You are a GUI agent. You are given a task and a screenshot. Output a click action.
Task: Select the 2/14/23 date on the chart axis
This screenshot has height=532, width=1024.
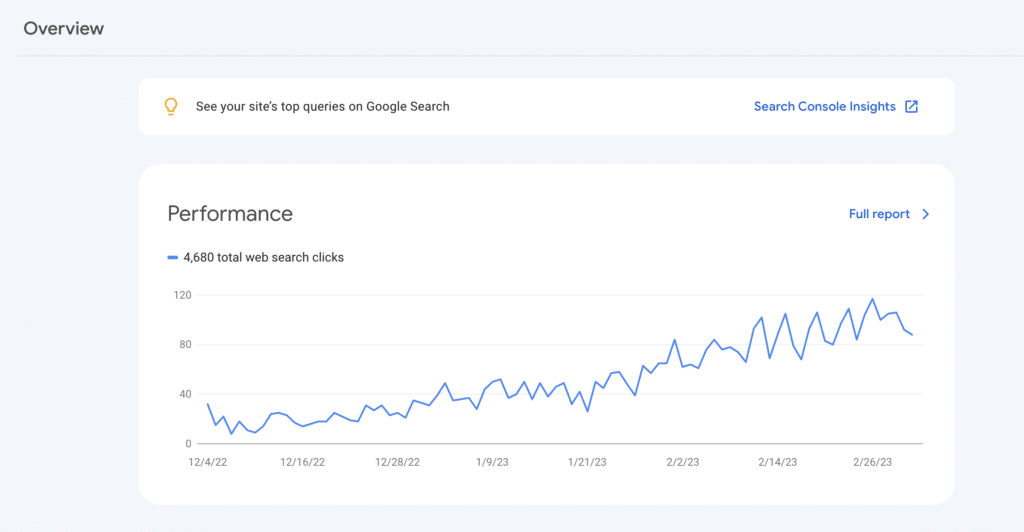(777, 462)
